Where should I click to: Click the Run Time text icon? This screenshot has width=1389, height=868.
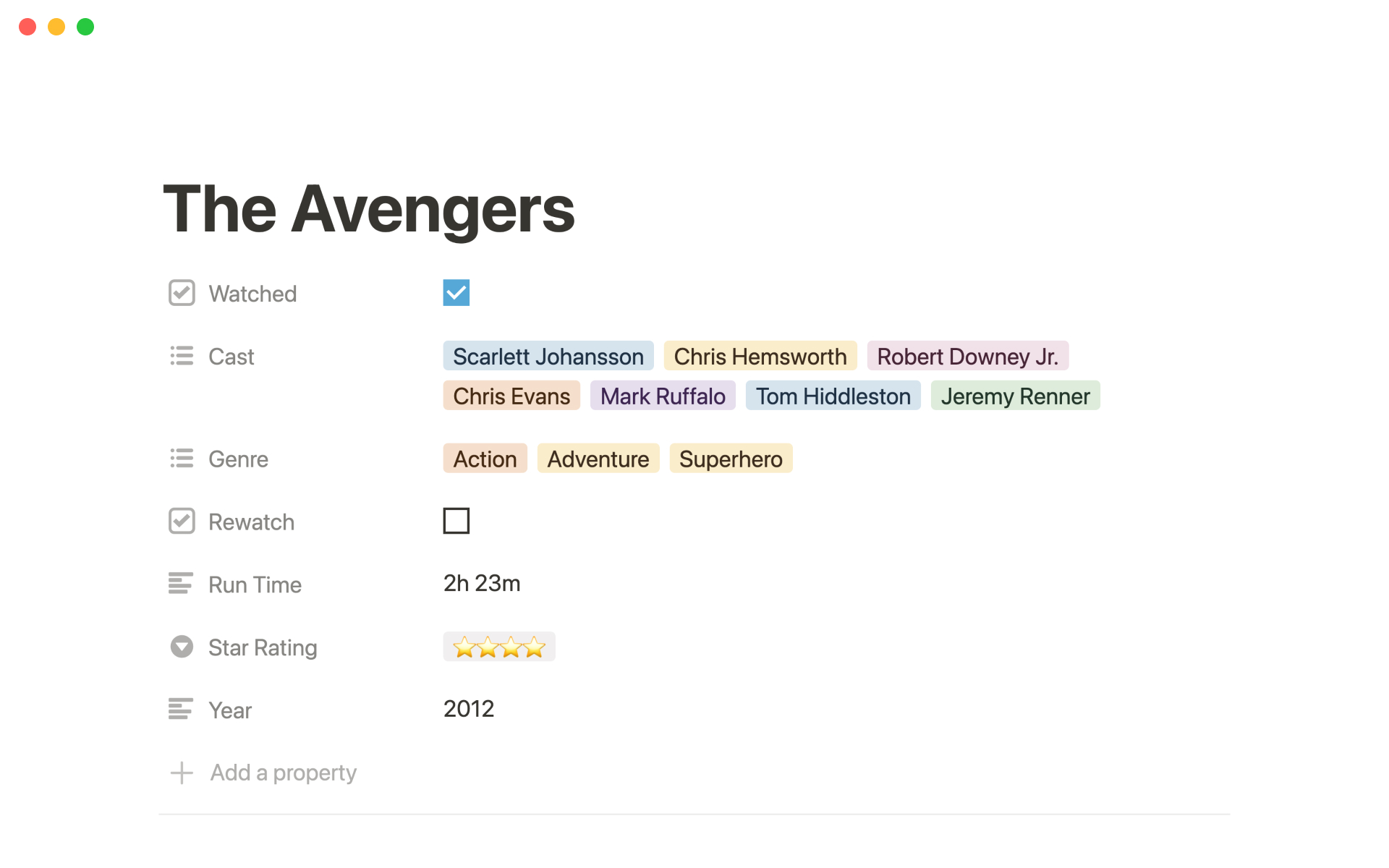coord(181,583)
